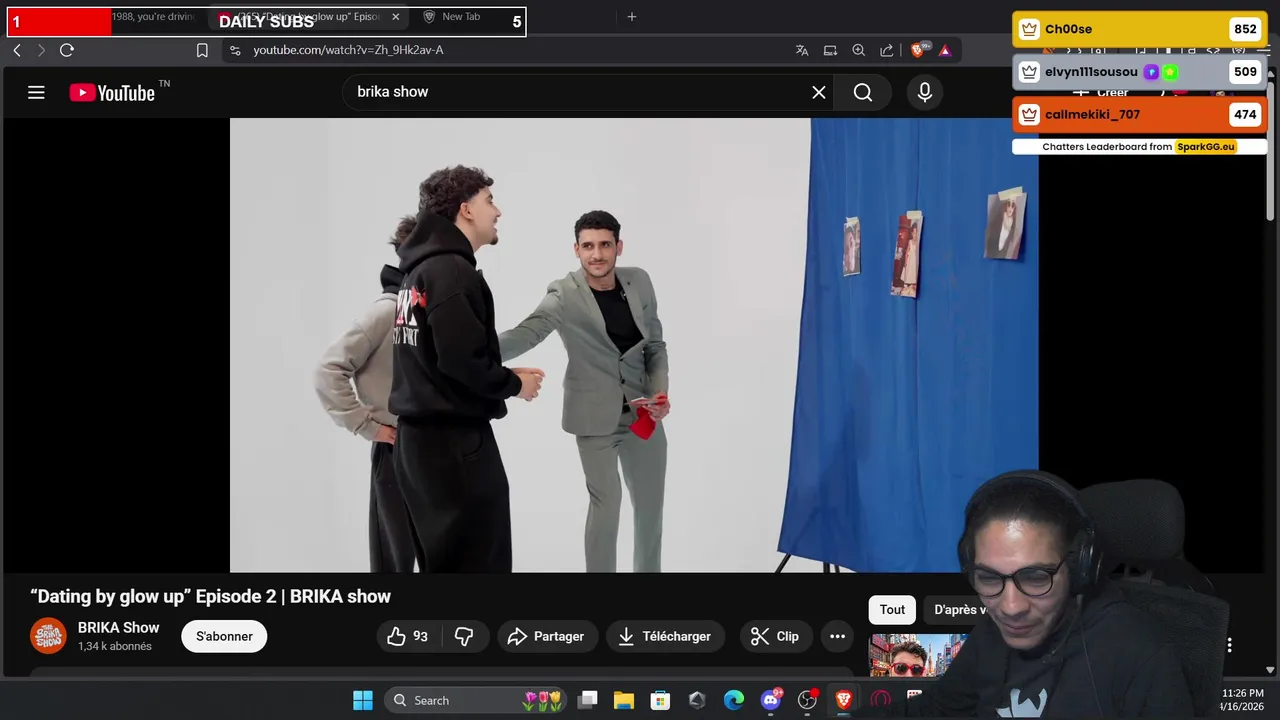Open the media cast icon in address bar

click(x=830, y=50)
